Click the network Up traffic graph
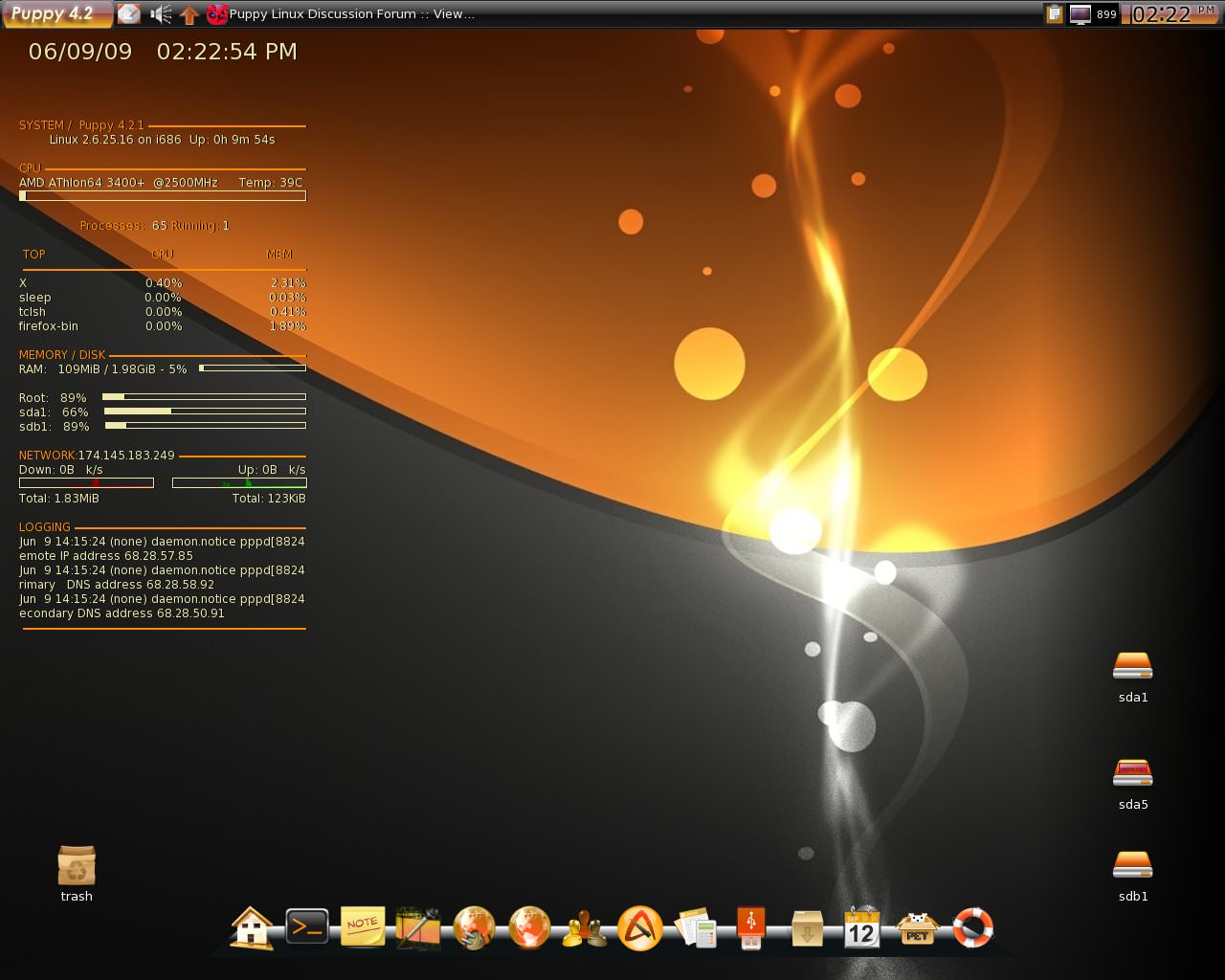The image size is (1225, 980). coord(239,482)
